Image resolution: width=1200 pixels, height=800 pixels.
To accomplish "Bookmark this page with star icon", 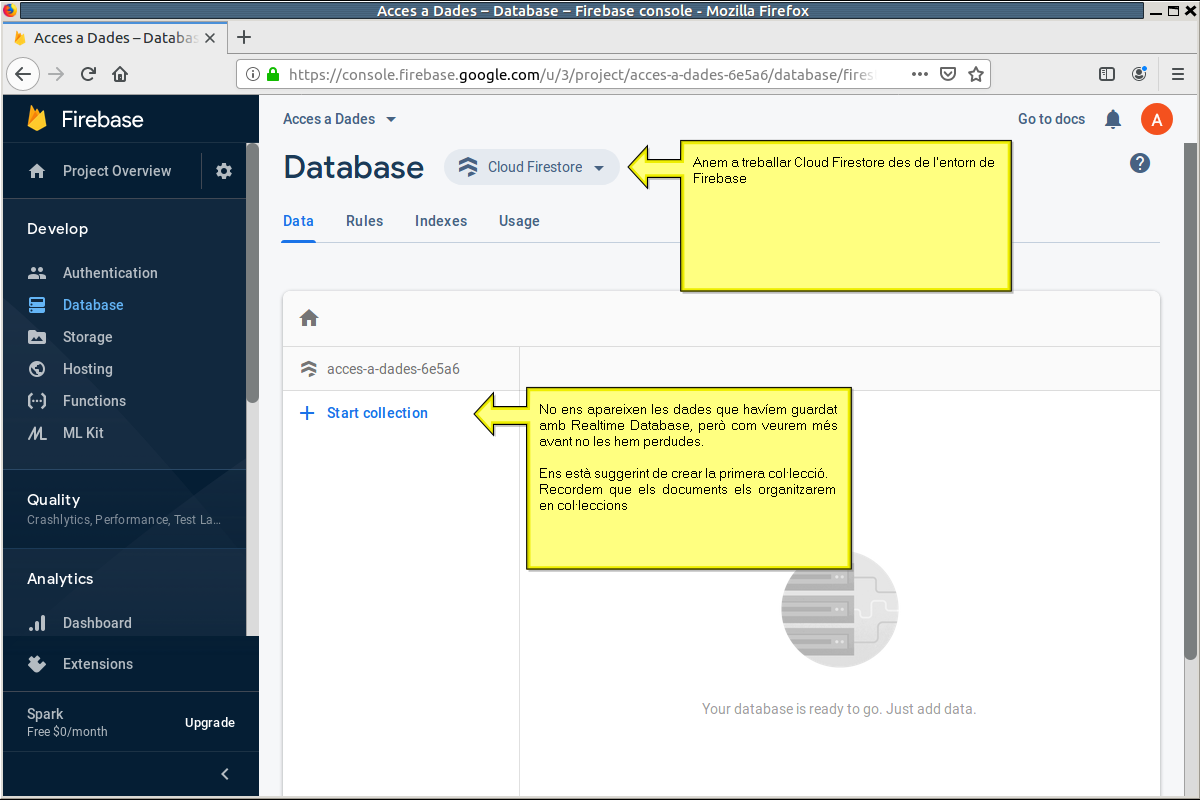I will pos(976,74).
